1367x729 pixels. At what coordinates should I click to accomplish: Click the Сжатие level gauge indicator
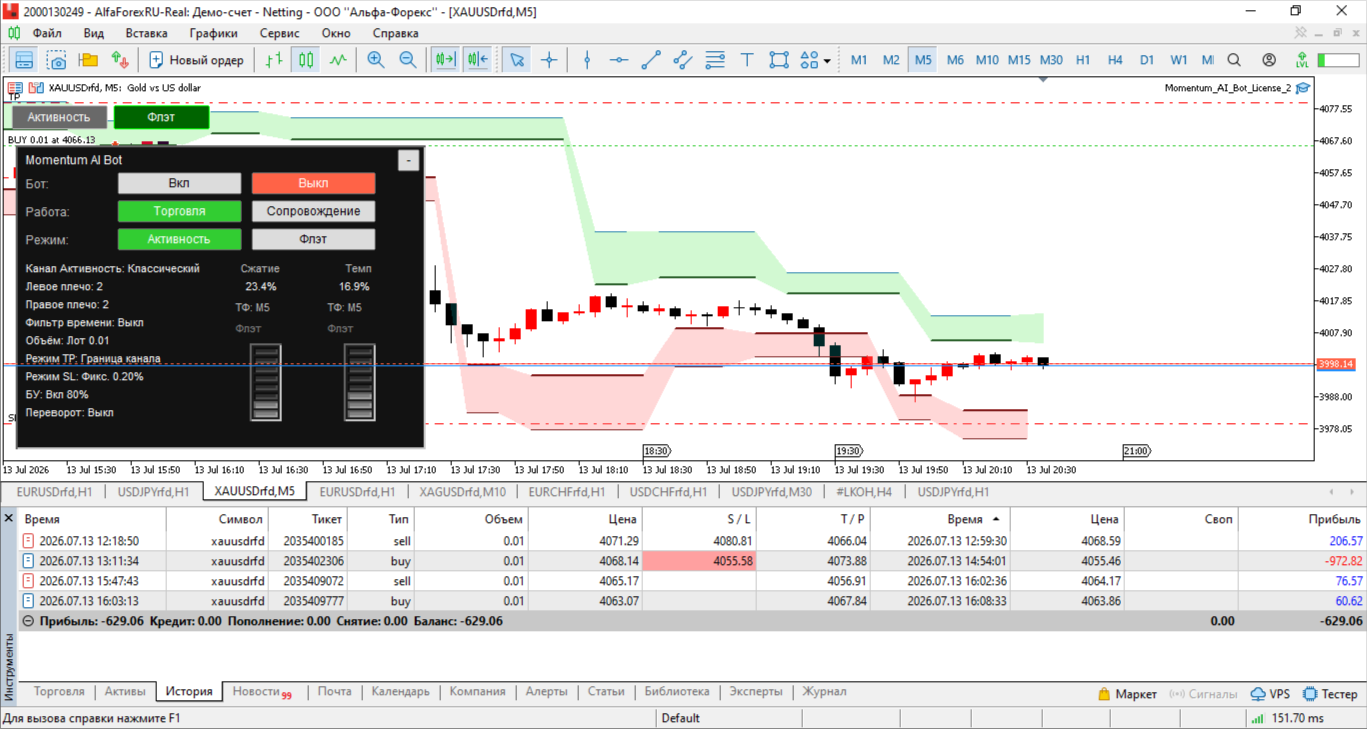tap(265, 382)
